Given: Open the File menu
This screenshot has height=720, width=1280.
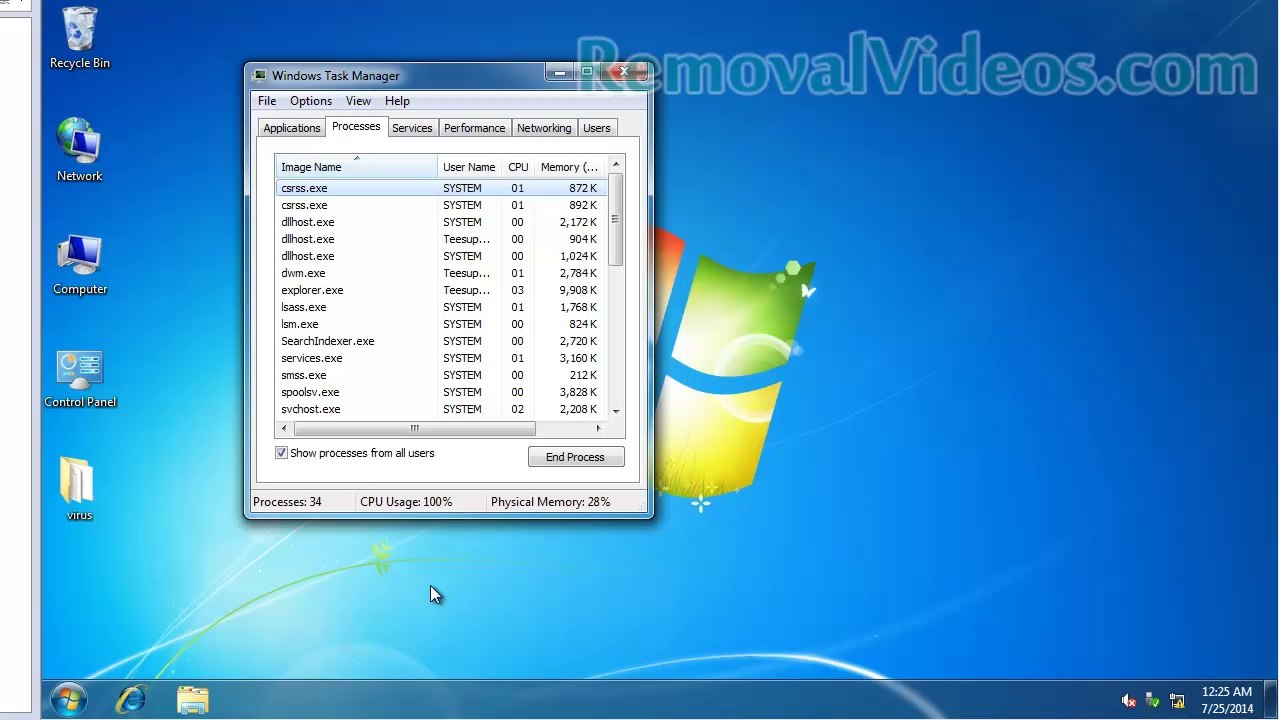Looking at the screenshot, I should (x=267, y=101).
